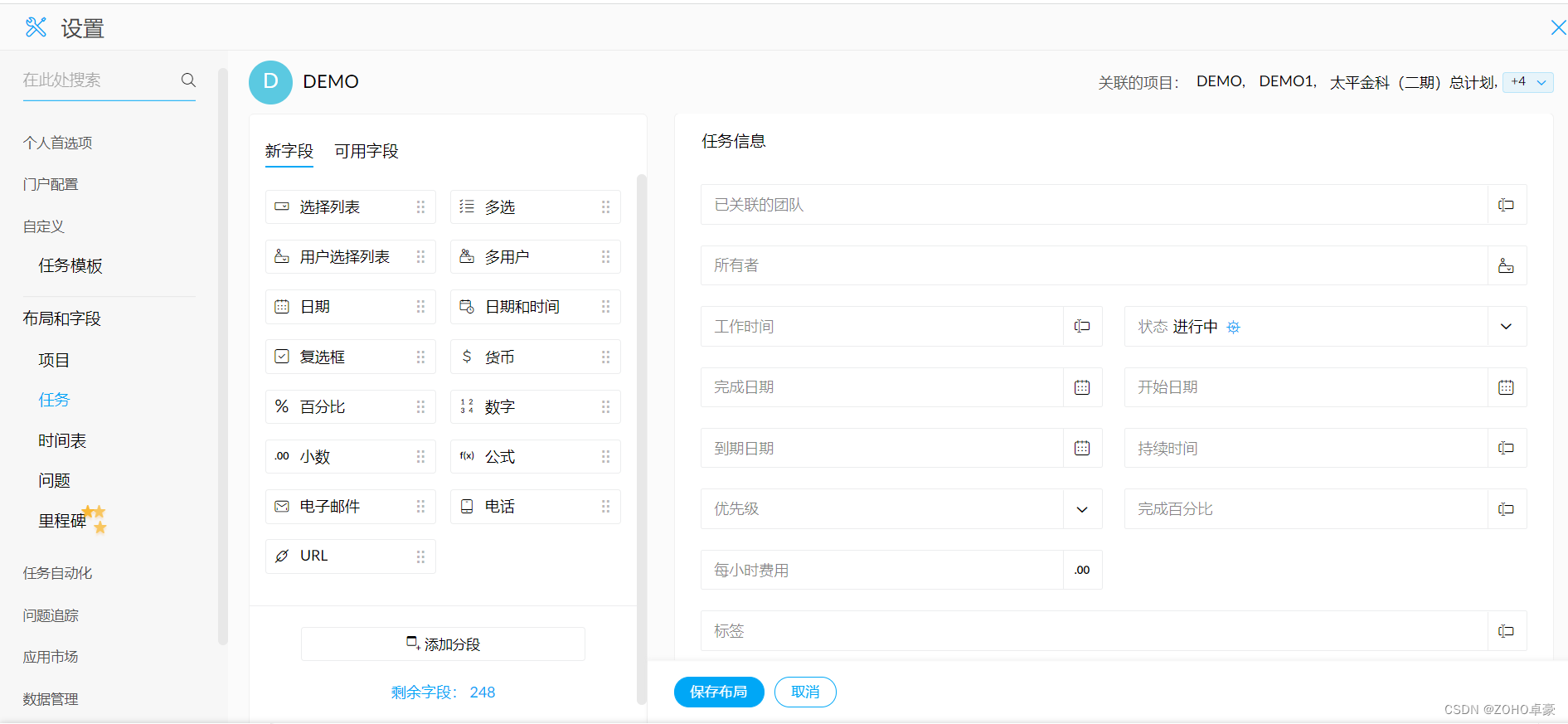Click the URL link icon
Image resolution: width=1568 pixels, height=724 pixels.
[282, 556]
